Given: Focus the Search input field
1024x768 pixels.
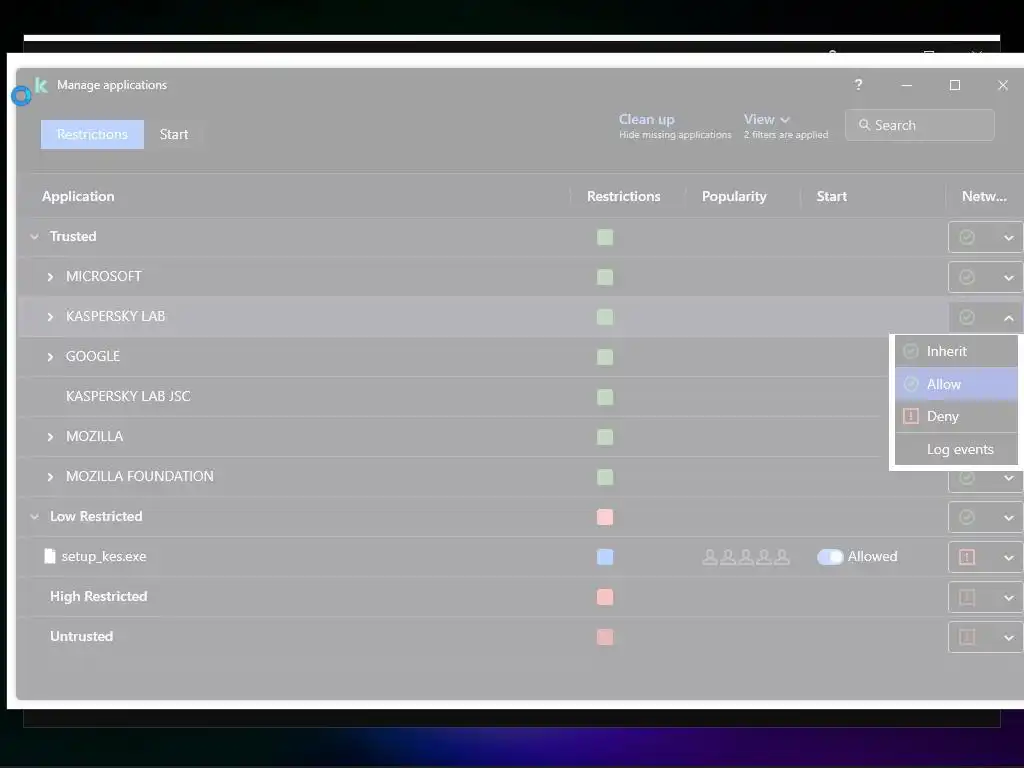Looking at the screenshot, I should point(920,125).
